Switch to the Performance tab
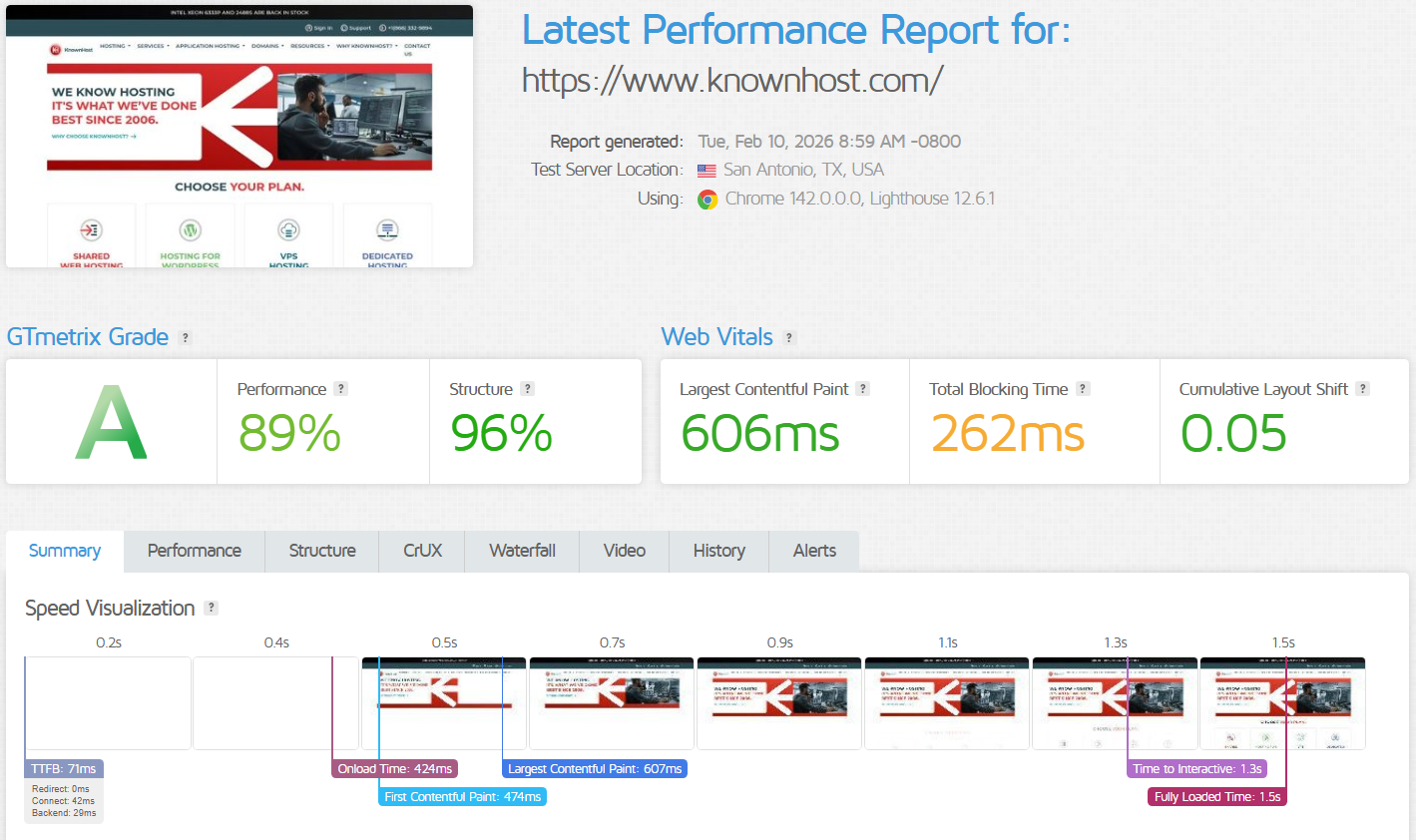Viewport: 1416px width, 840px height. (195, 551)
